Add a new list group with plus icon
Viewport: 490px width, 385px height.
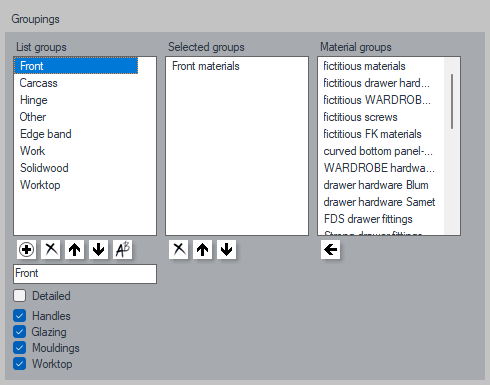click(x=26, y=249)
